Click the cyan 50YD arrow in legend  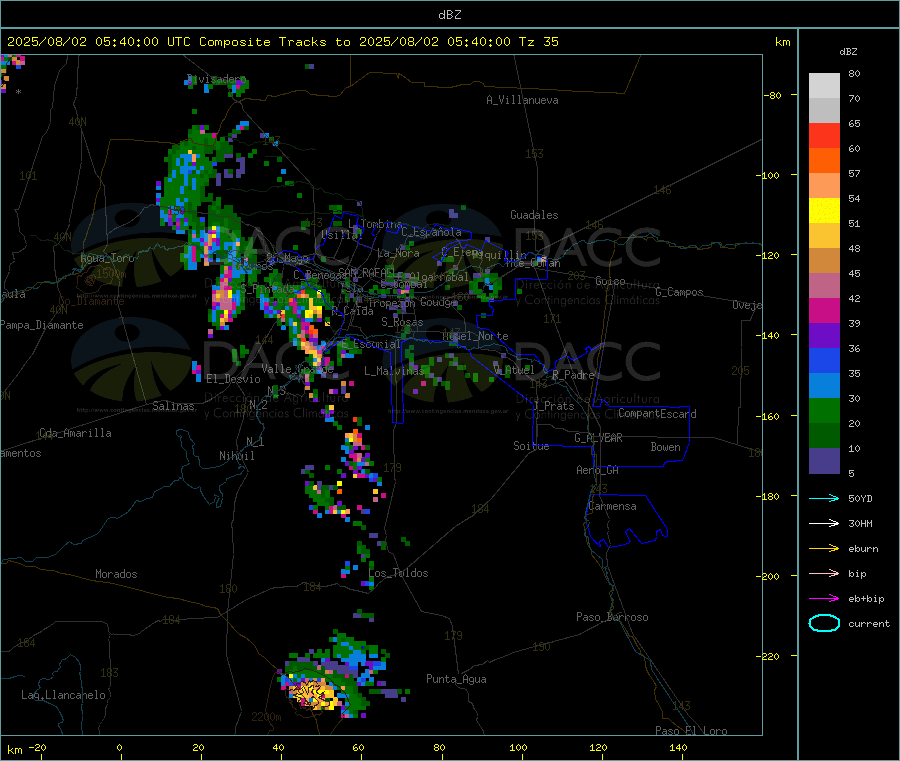(x=824, y=498)
